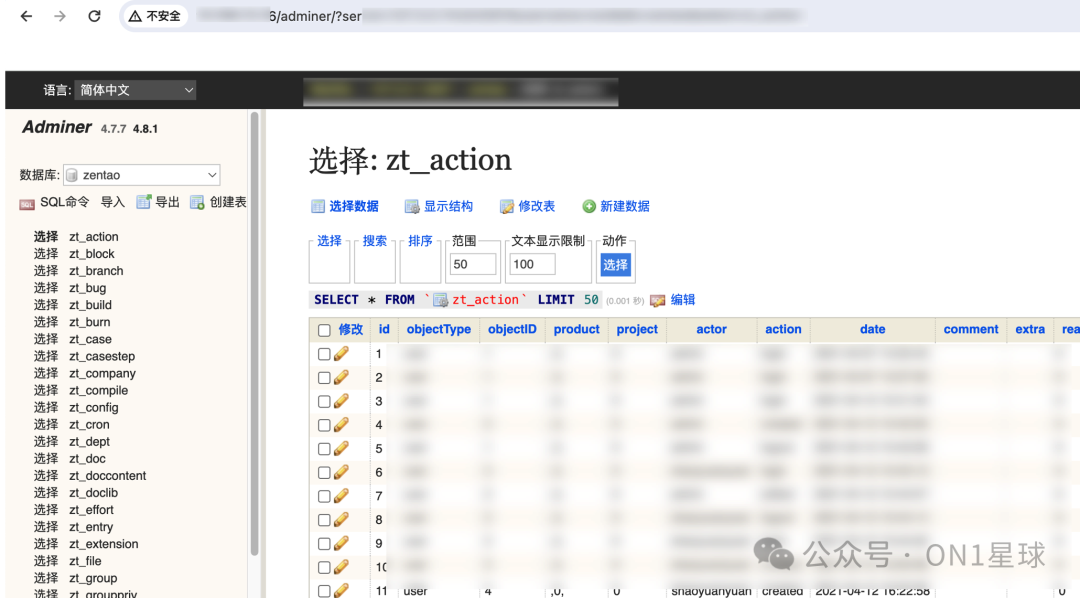The height and width of the screenshot is (598, 1080).
Task: Go back with the browser back arrow
Action: [26, 16]
